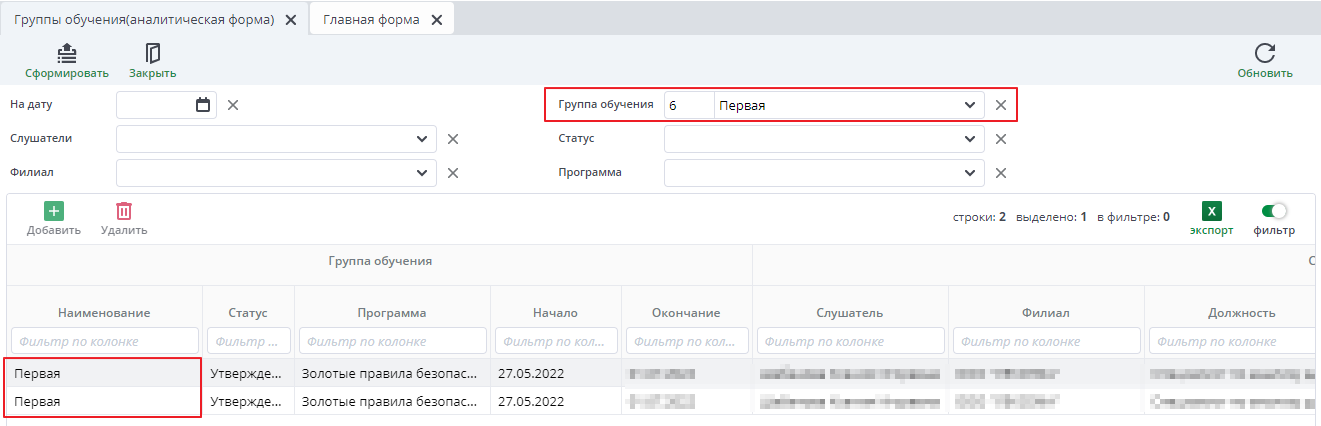Screen dimensions: 1321x426
Task: Toggle the фильтр switch off
Action: click(1273, 211)
